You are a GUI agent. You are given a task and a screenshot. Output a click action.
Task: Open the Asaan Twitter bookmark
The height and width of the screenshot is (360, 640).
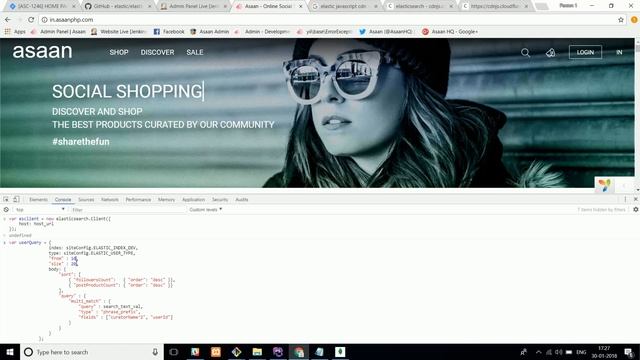(386, 31)
